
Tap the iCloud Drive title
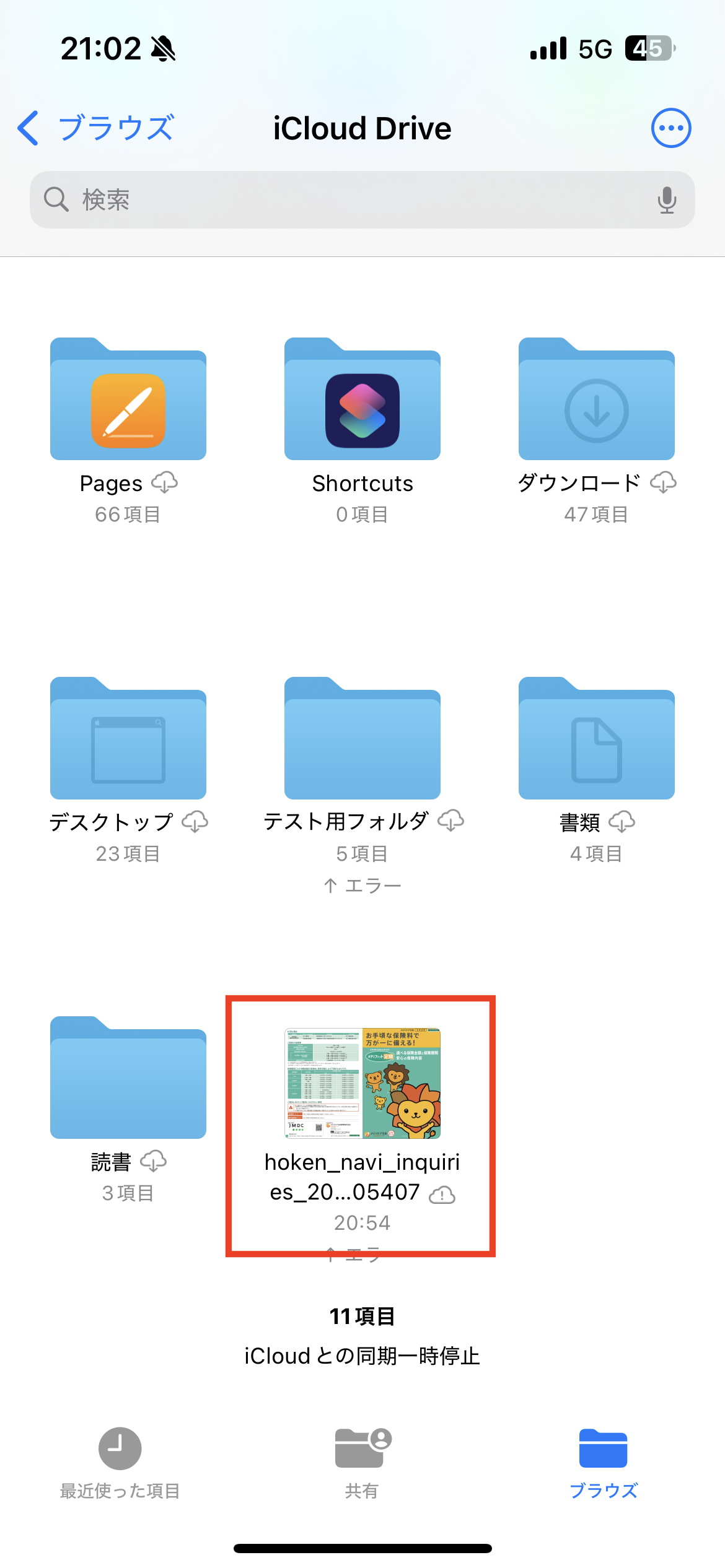click(x=362, y=128)
